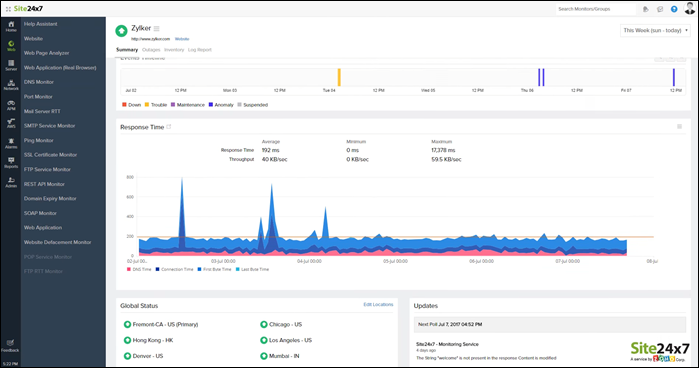Select DNS Monitor menu item
Image resolution: width=699 pixels, height=368 pixels.
(39, 82)
